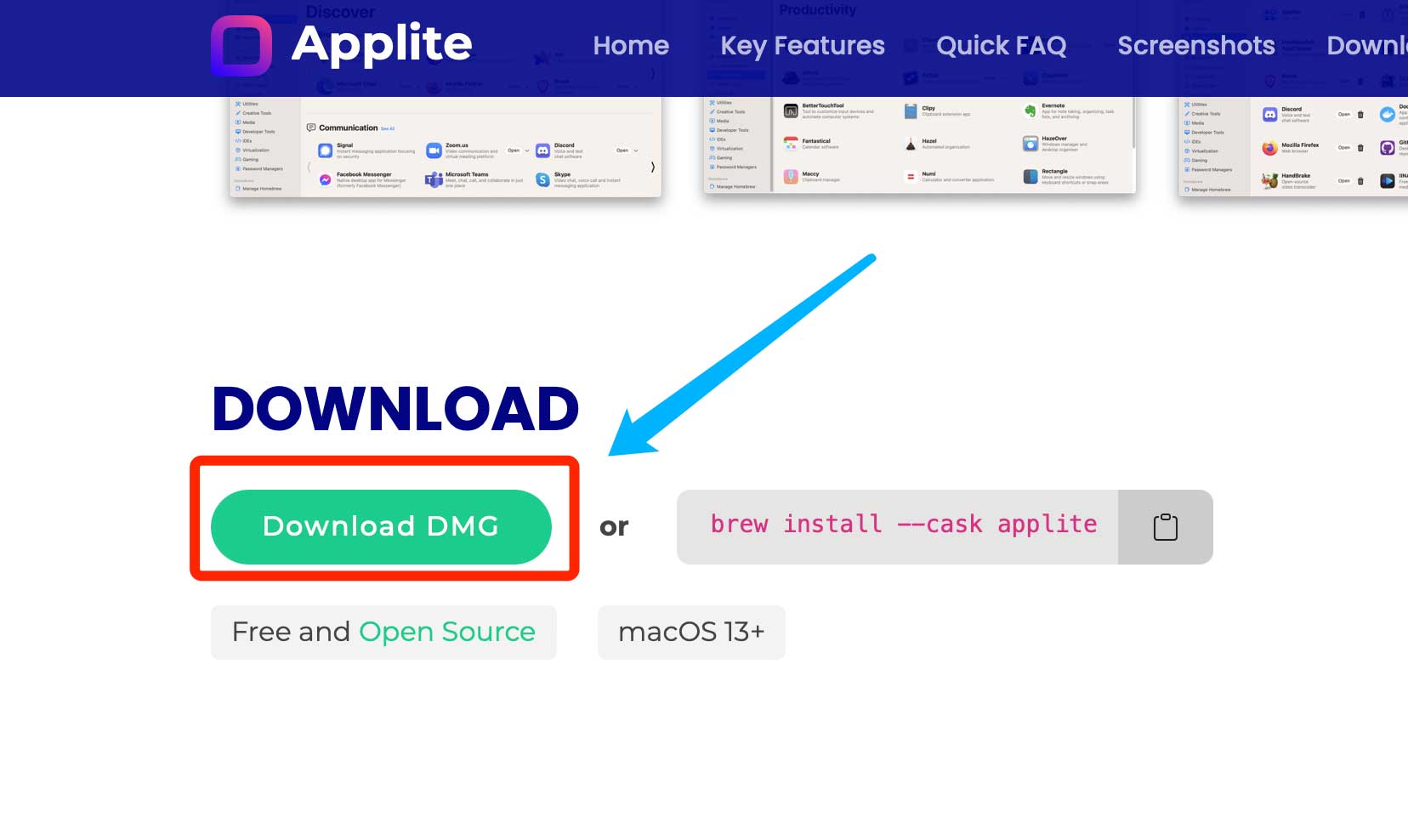Click the Applite site title text
This screenshot has height=840, width=1408.
coord(382,43)
